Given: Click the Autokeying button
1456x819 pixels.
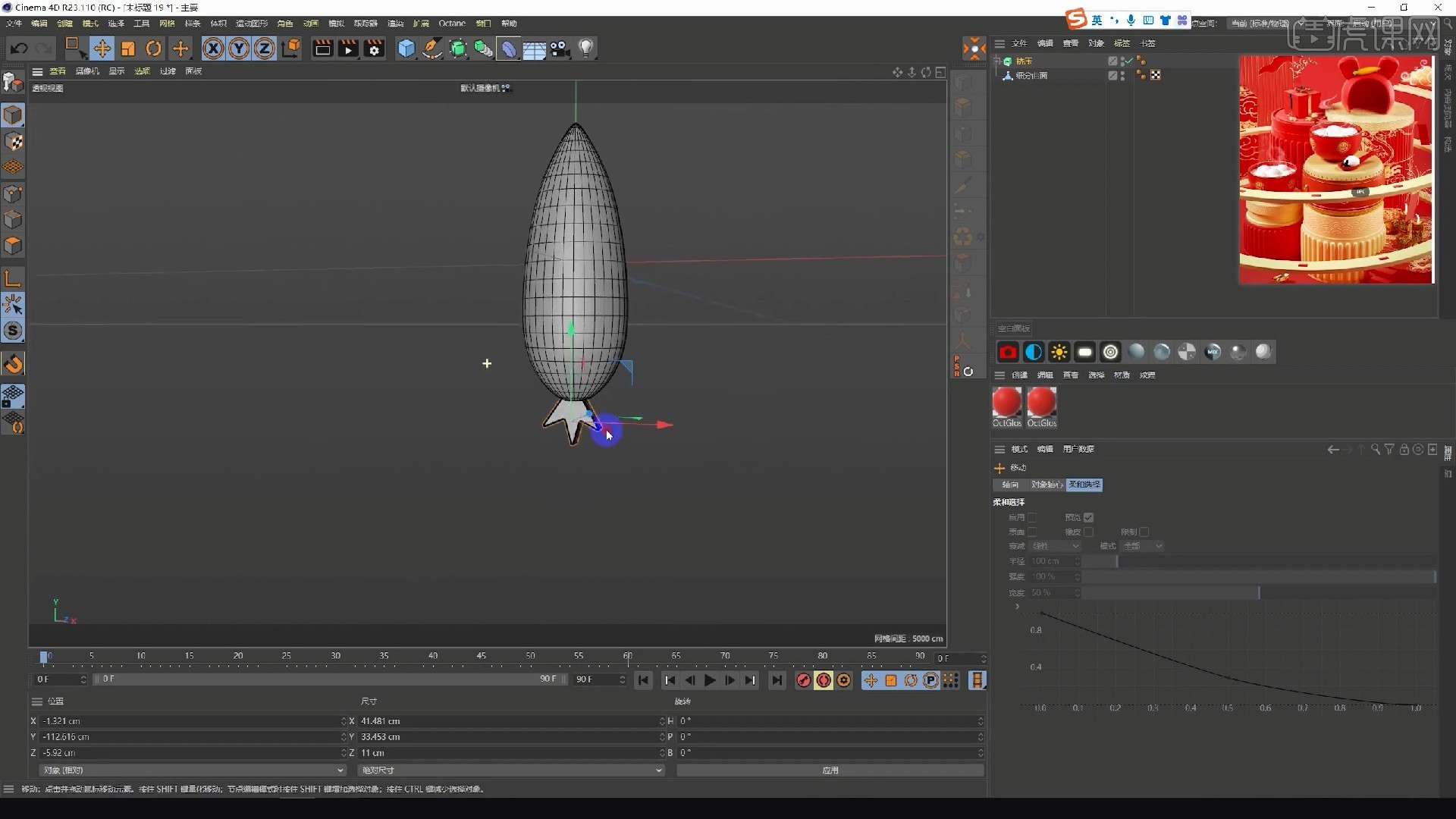Looking at the screenshot, I should 824,680.
